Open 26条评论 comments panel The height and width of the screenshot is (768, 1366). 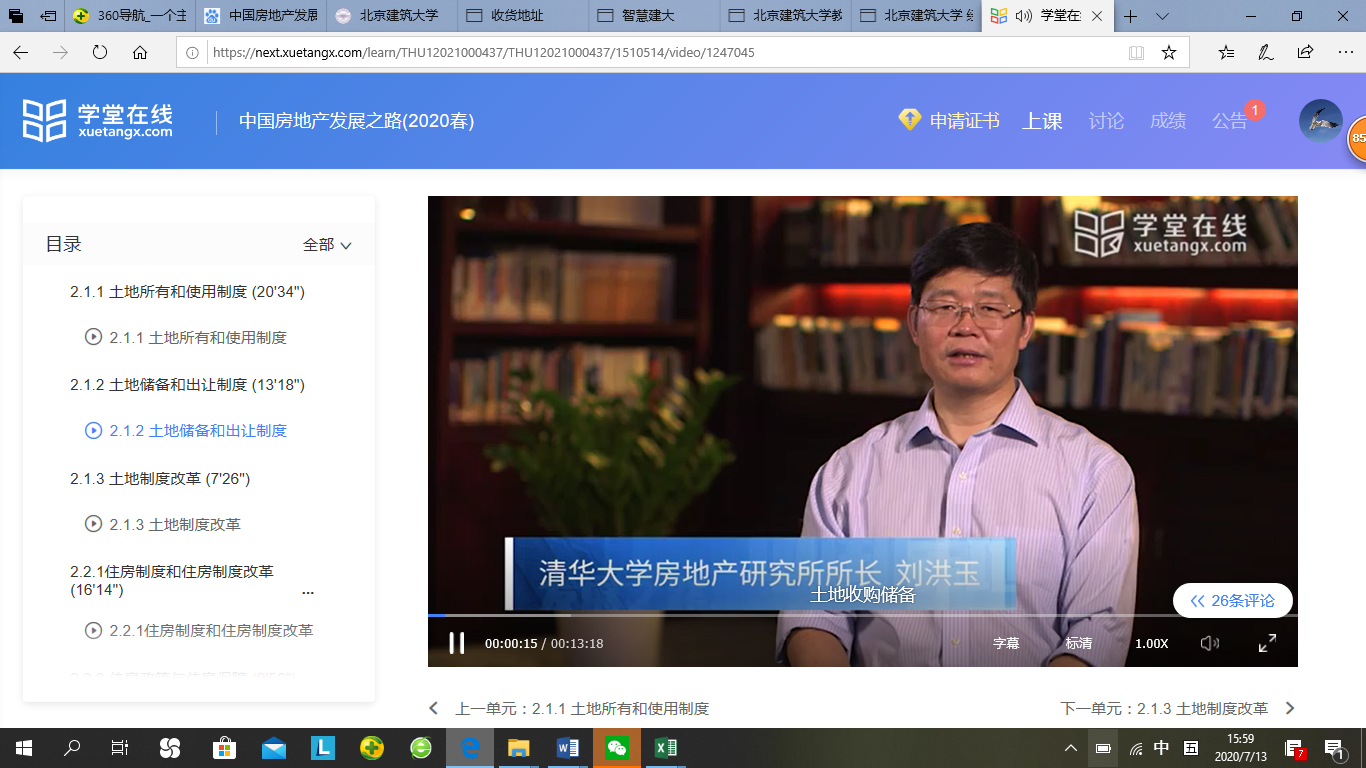point(1233,601)
